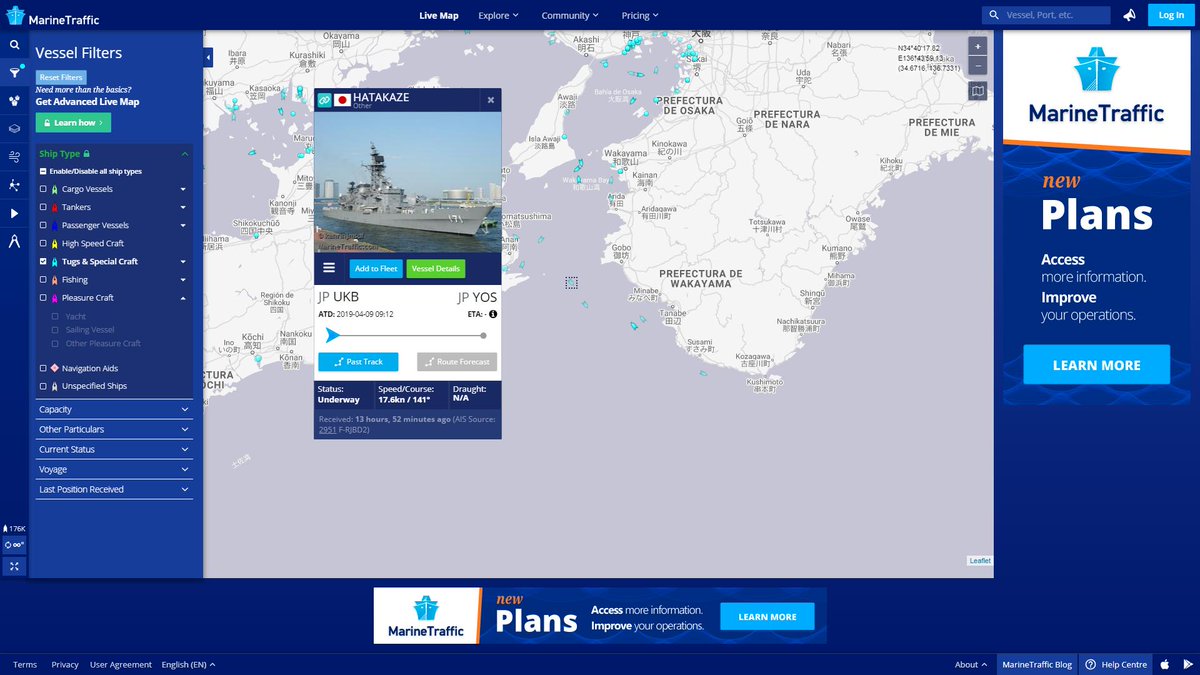Expand the Last Position Received section
The height and width of the screenshot is (675, 1200).
click(x=114, y=489)
